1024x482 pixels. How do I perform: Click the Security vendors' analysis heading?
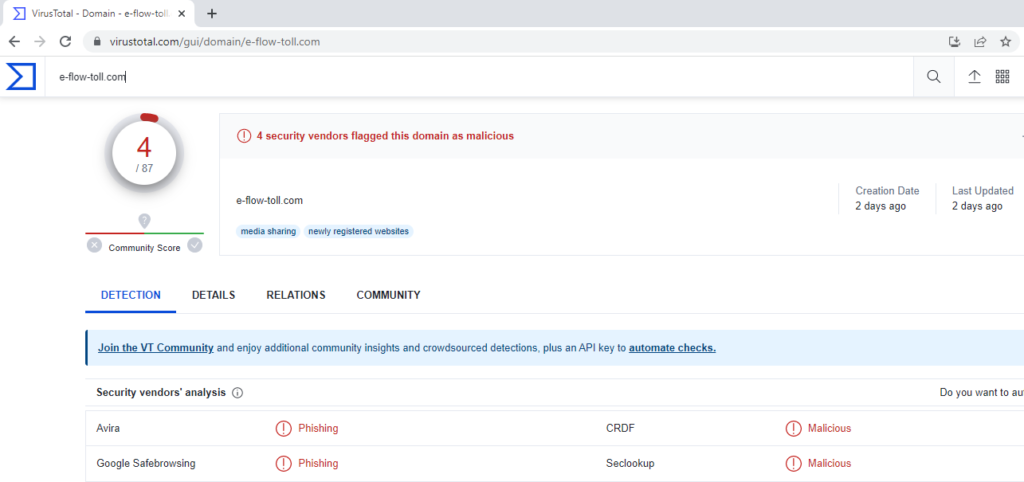pyautogui.click(x=161, y=393)
